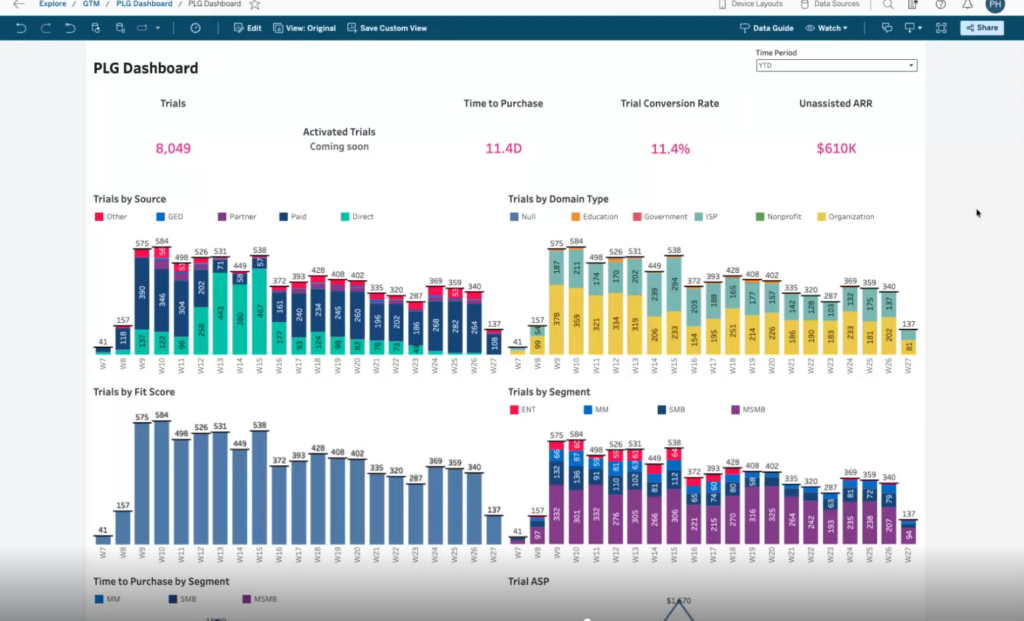Click the Refresh data source icon
1024x621 pixels.
(x=95, y=28)
